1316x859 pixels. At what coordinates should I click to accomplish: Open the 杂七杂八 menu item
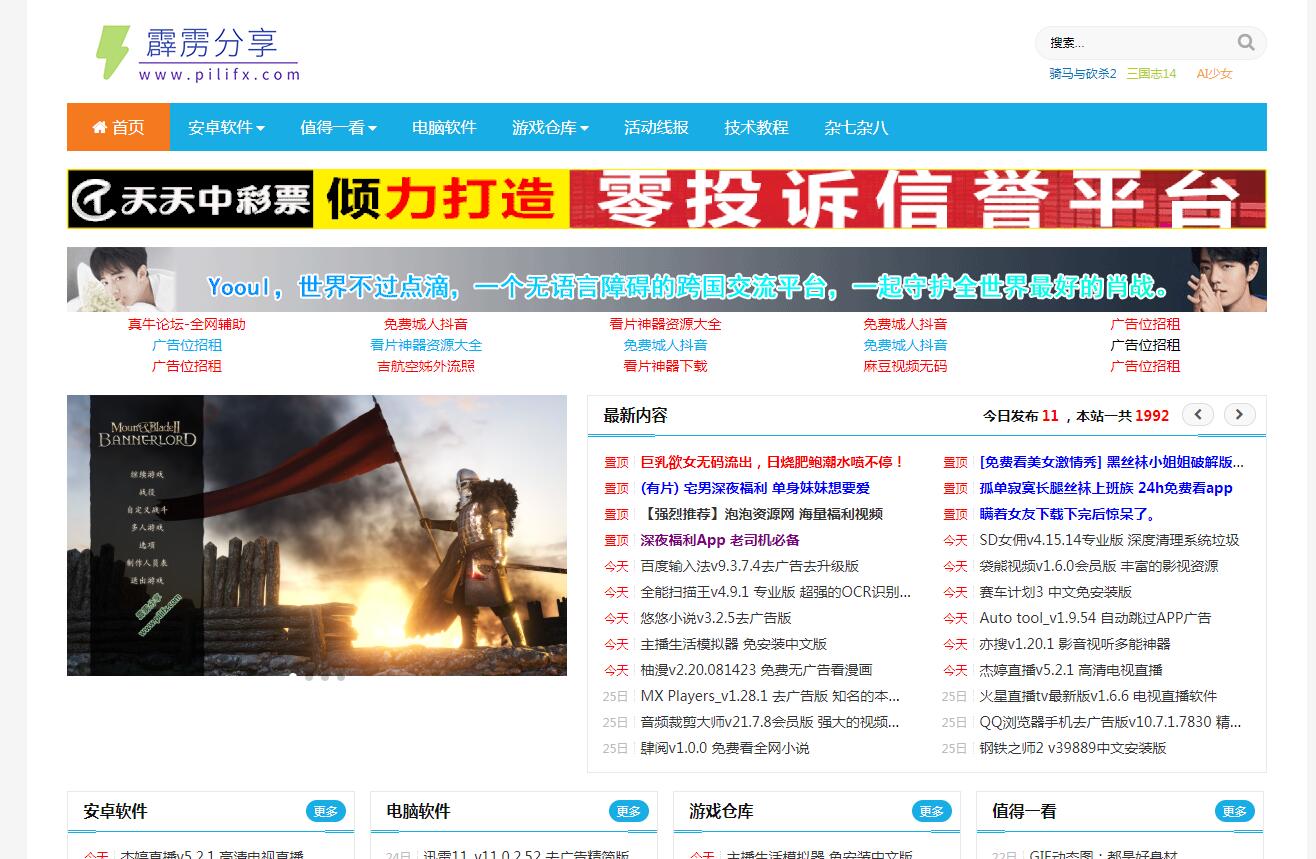(x=856, y=127)
